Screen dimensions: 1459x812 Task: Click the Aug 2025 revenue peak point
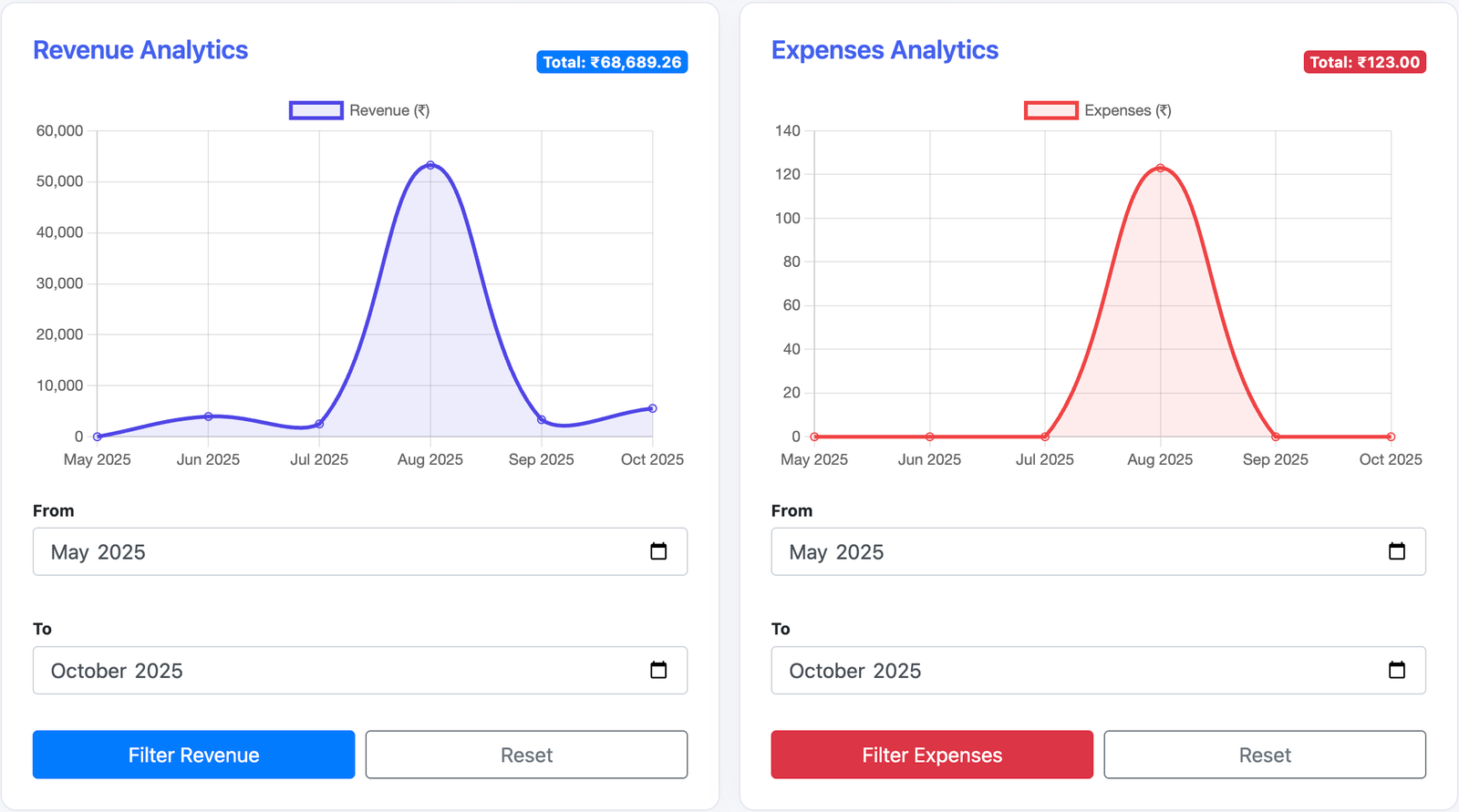pos(430,165)
